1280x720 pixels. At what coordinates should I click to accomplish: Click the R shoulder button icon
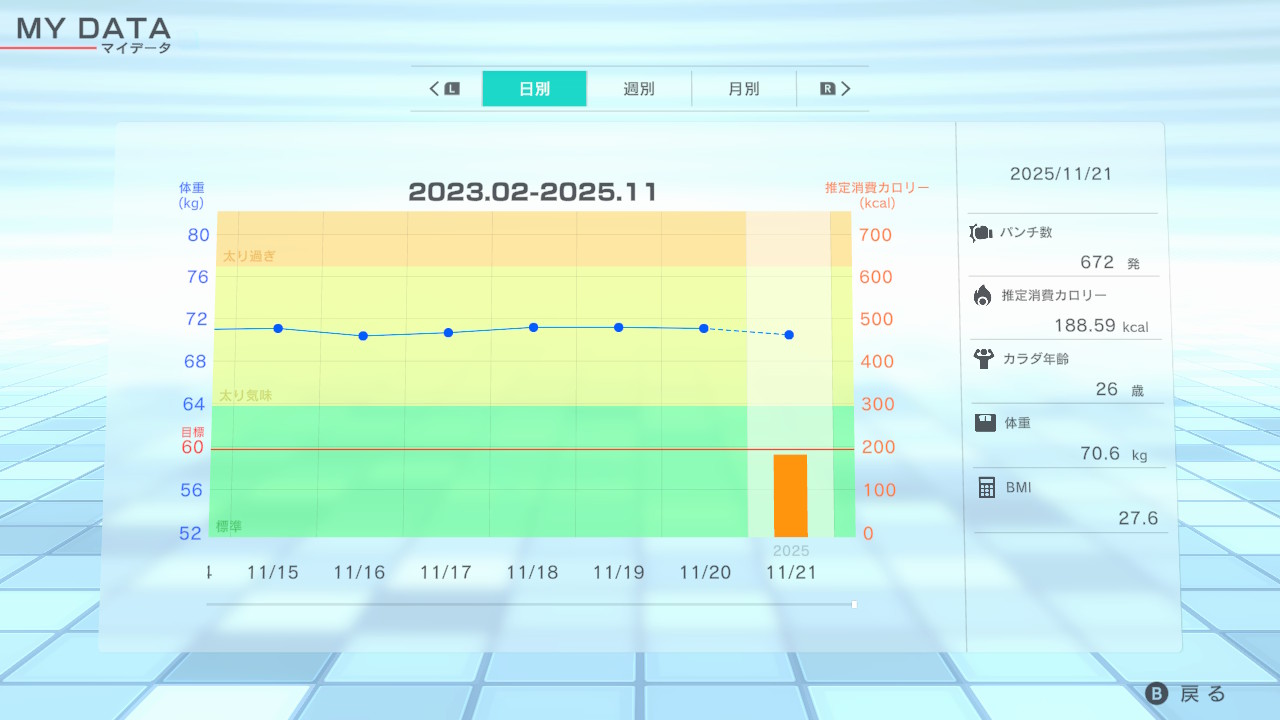click(827, 89)
